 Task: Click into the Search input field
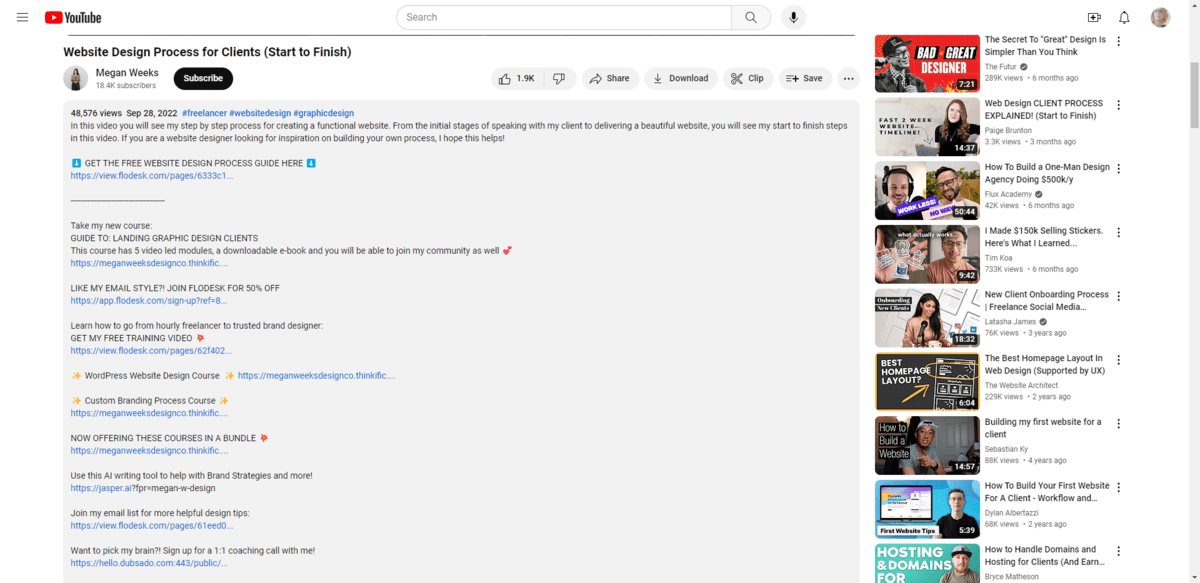565,17
